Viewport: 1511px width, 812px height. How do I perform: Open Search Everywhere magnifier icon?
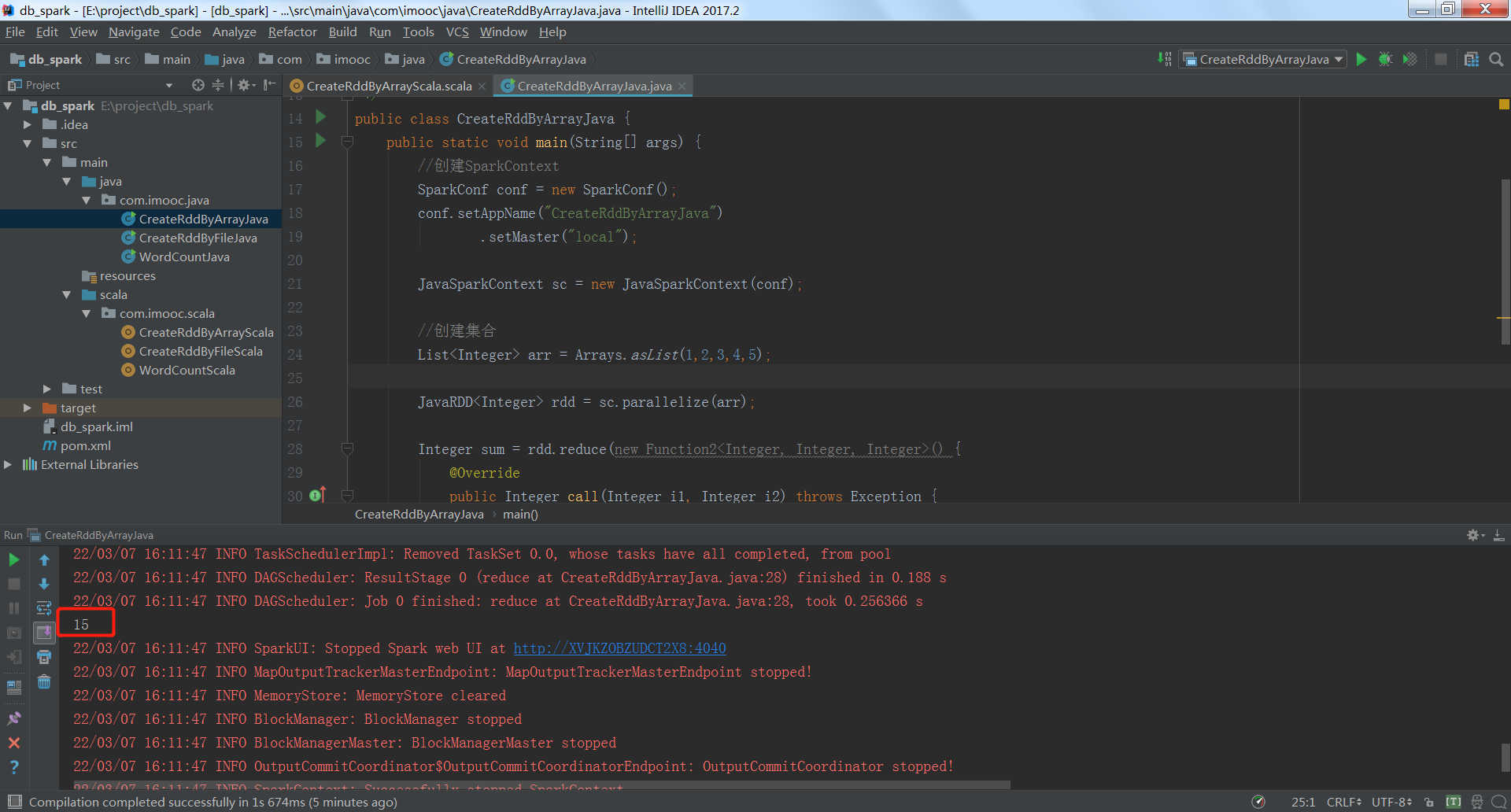tap(1496, 59)
